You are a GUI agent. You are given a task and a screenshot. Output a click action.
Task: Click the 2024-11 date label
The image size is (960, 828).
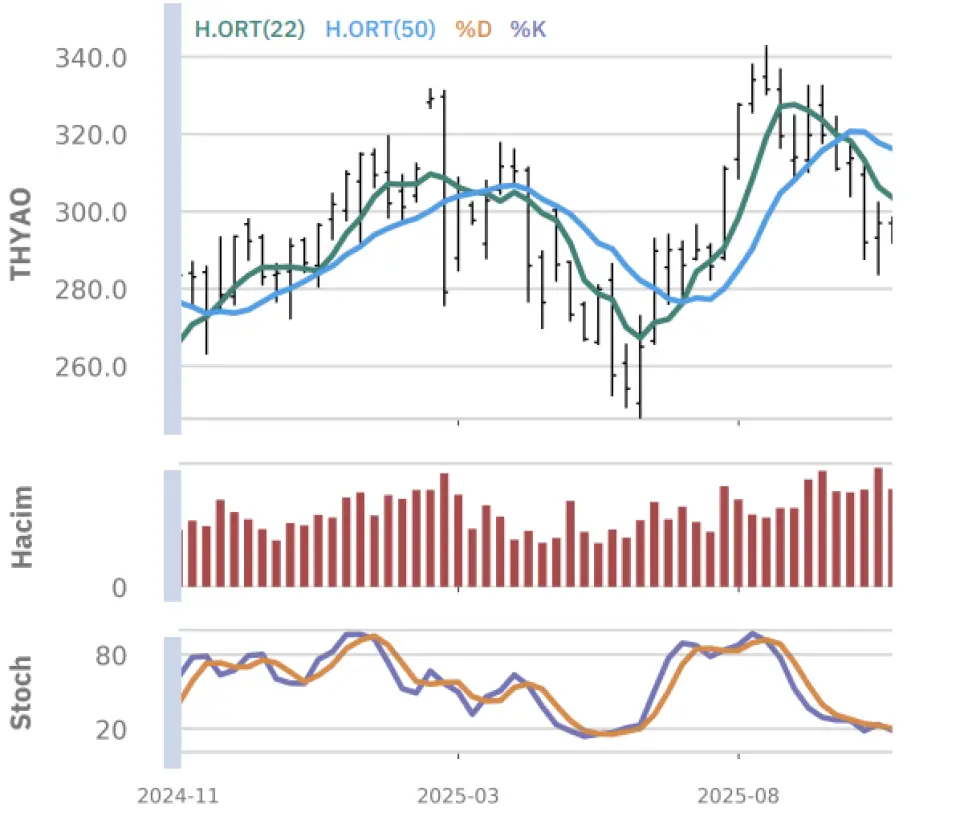tap(178, 797)
